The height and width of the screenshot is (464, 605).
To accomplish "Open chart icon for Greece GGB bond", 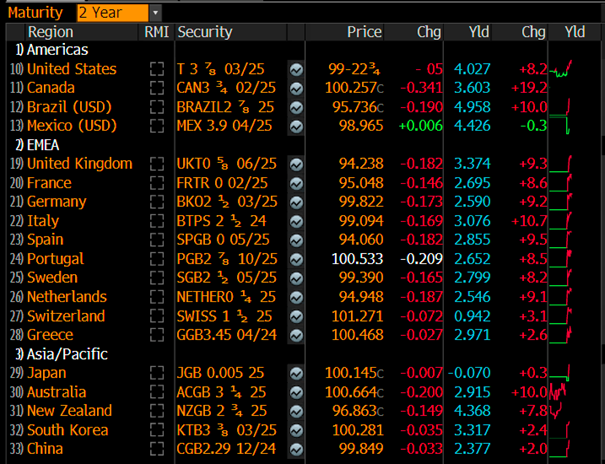I will (296, 335).
